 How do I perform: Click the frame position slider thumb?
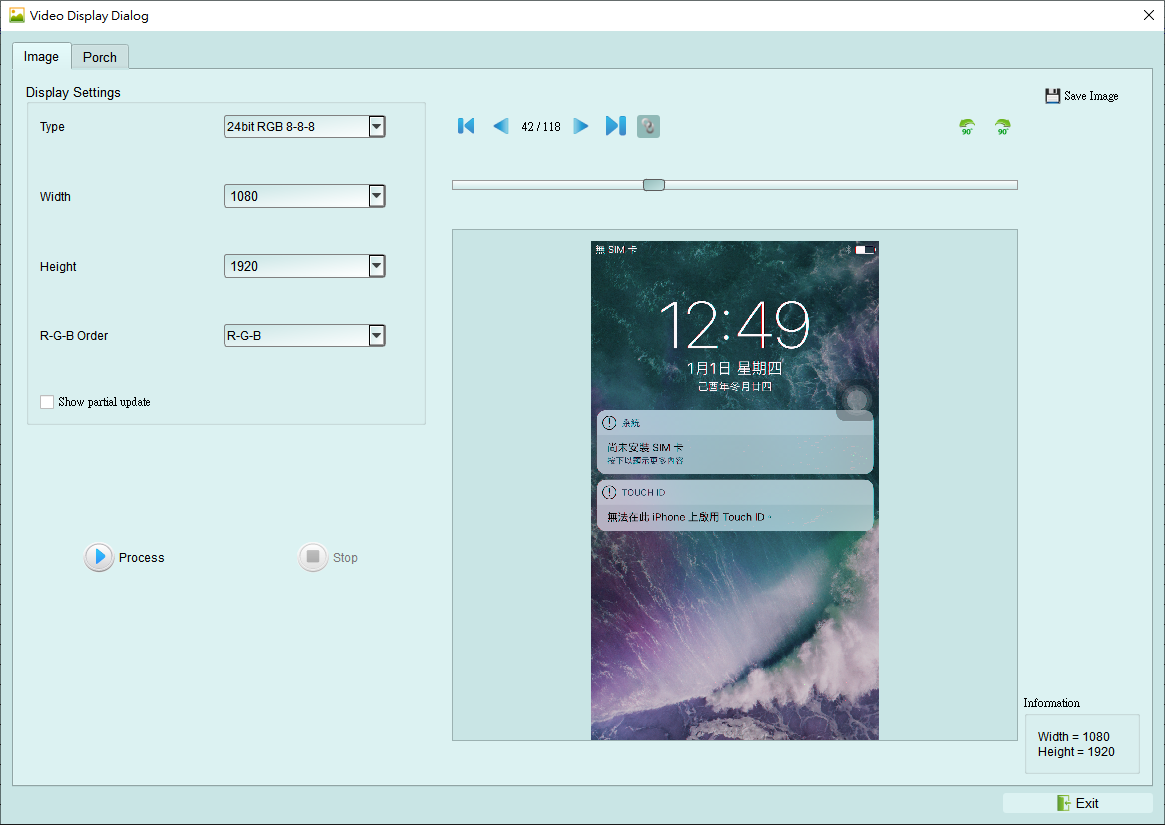(654, 185)
